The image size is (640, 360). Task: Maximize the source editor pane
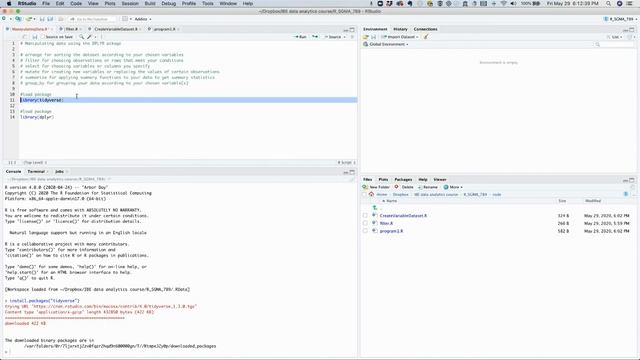click(x=352, y=30)
